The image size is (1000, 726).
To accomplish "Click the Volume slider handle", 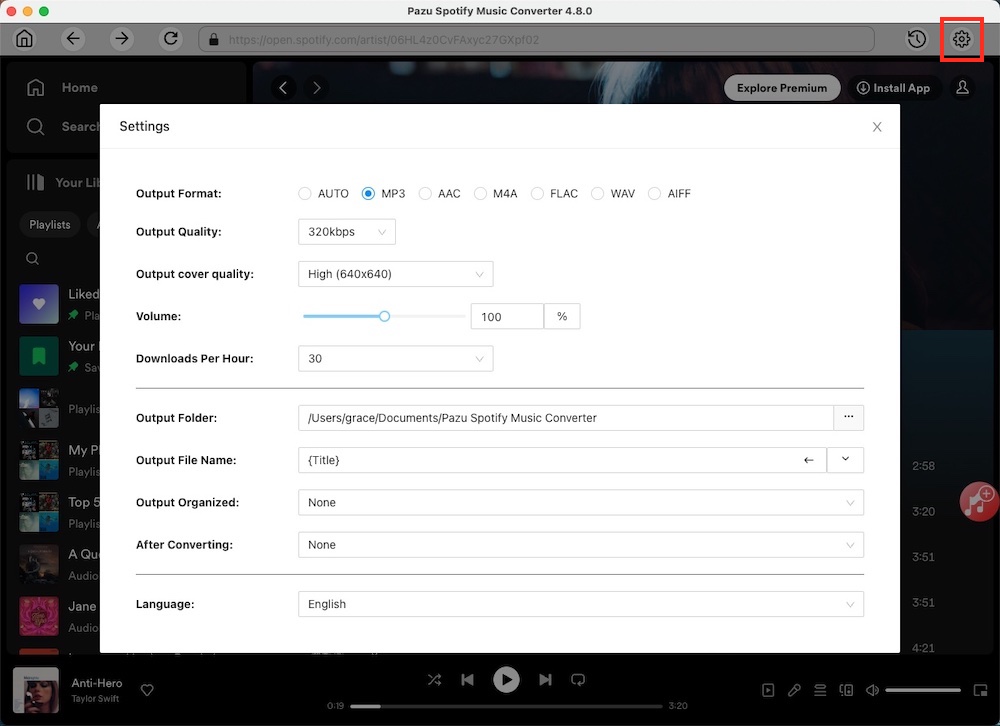I will 384,316.
